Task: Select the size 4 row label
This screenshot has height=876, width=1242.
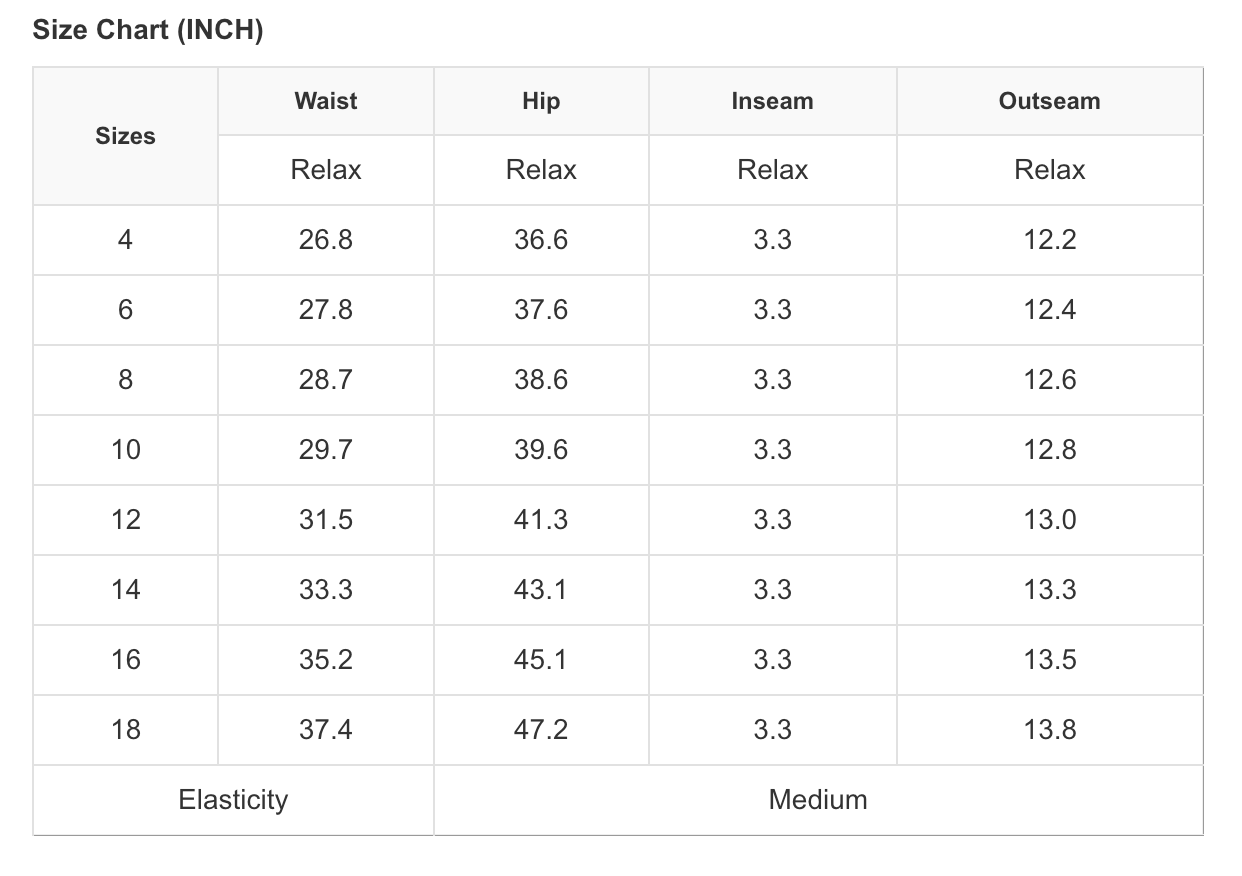Action: (125, 240)
